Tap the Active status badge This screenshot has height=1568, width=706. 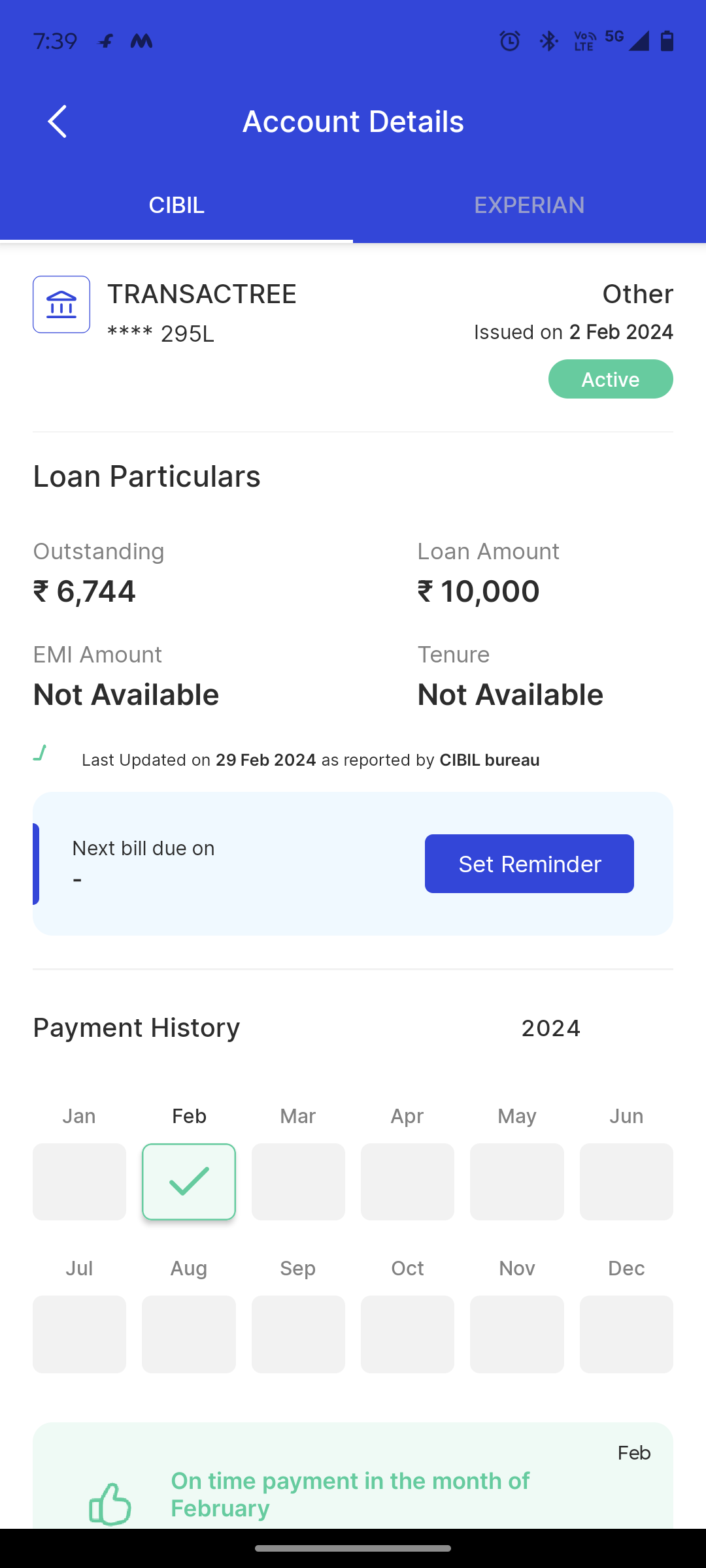(x=611, y=379)
